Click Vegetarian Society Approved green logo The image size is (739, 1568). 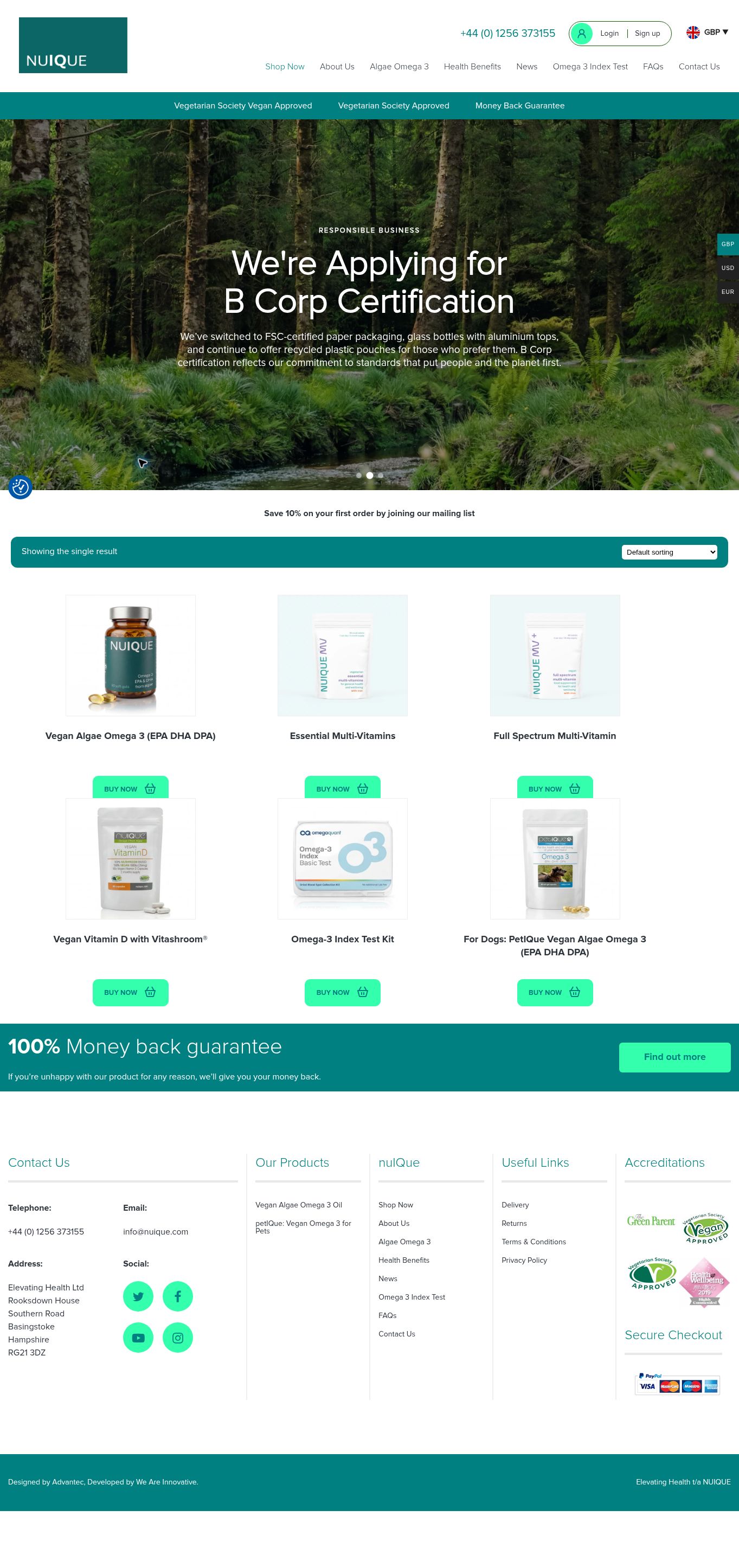pos(653,1273)
